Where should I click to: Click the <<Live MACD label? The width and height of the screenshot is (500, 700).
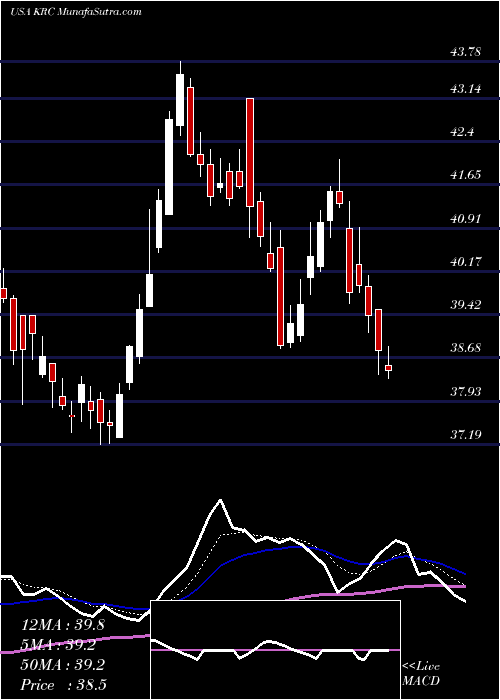(421, 674)
